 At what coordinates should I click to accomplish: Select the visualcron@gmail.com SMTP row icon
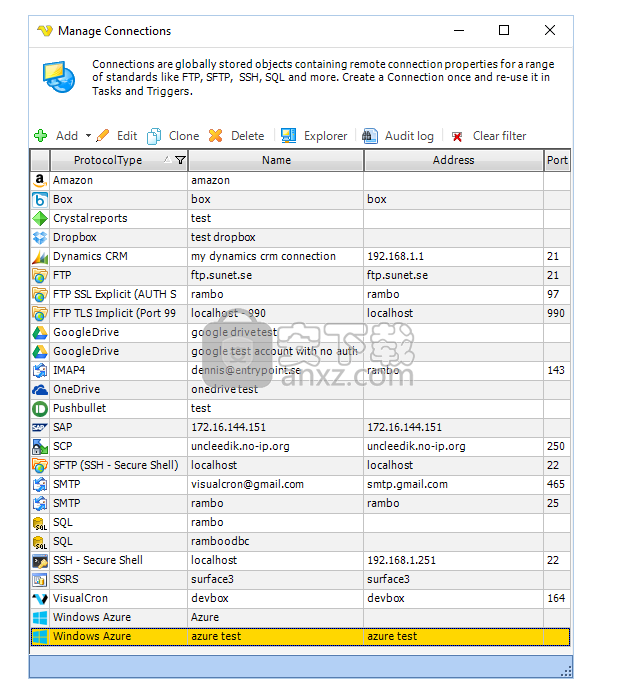pos(40,484)
